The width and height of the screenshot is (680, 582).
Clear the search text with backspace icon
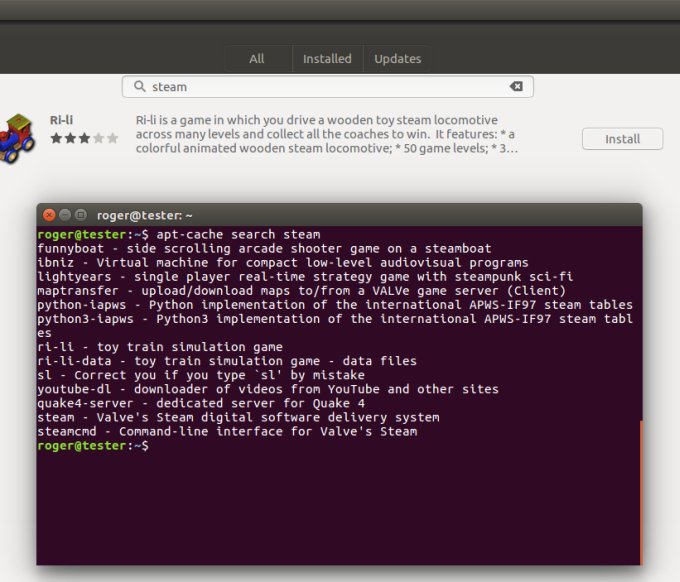click(516, 86)
